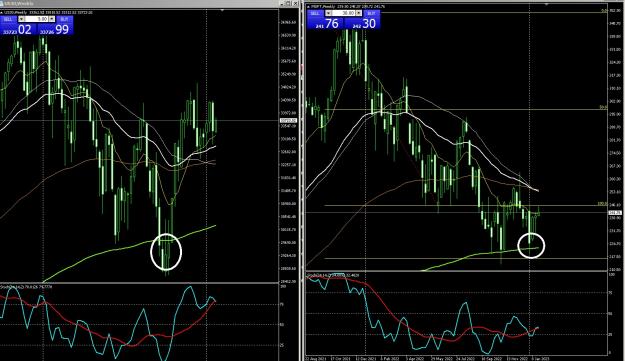Click current price label on right price scale
The image size is (625, 361).
[615, 213]
